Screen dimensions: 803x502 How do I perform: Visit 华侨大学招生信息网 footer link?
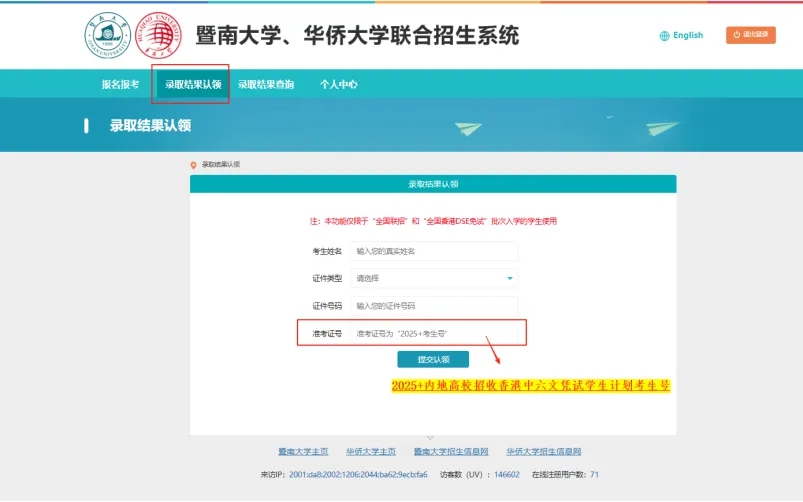543,452
